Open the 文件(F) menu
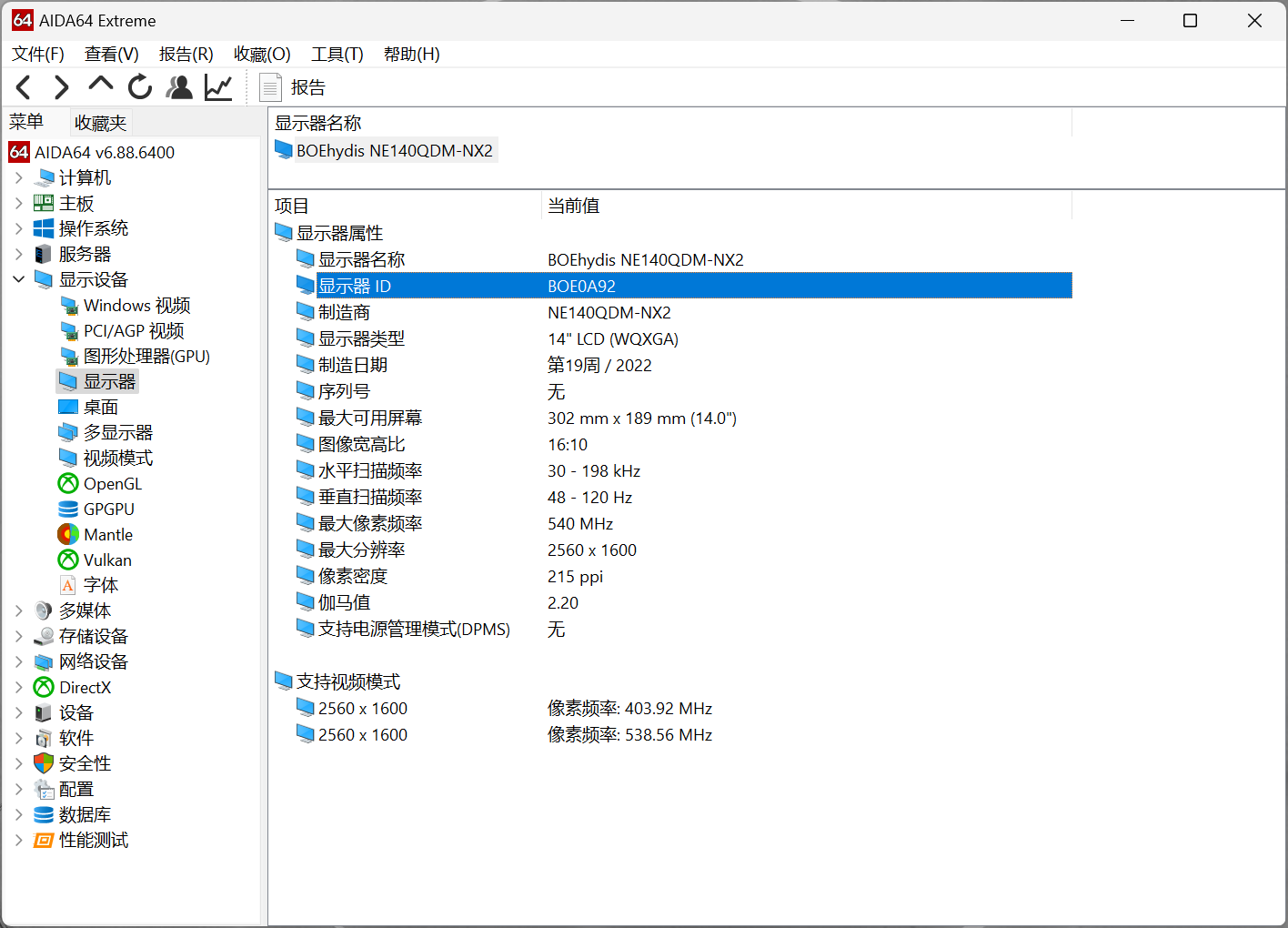 tap(38, 55)
